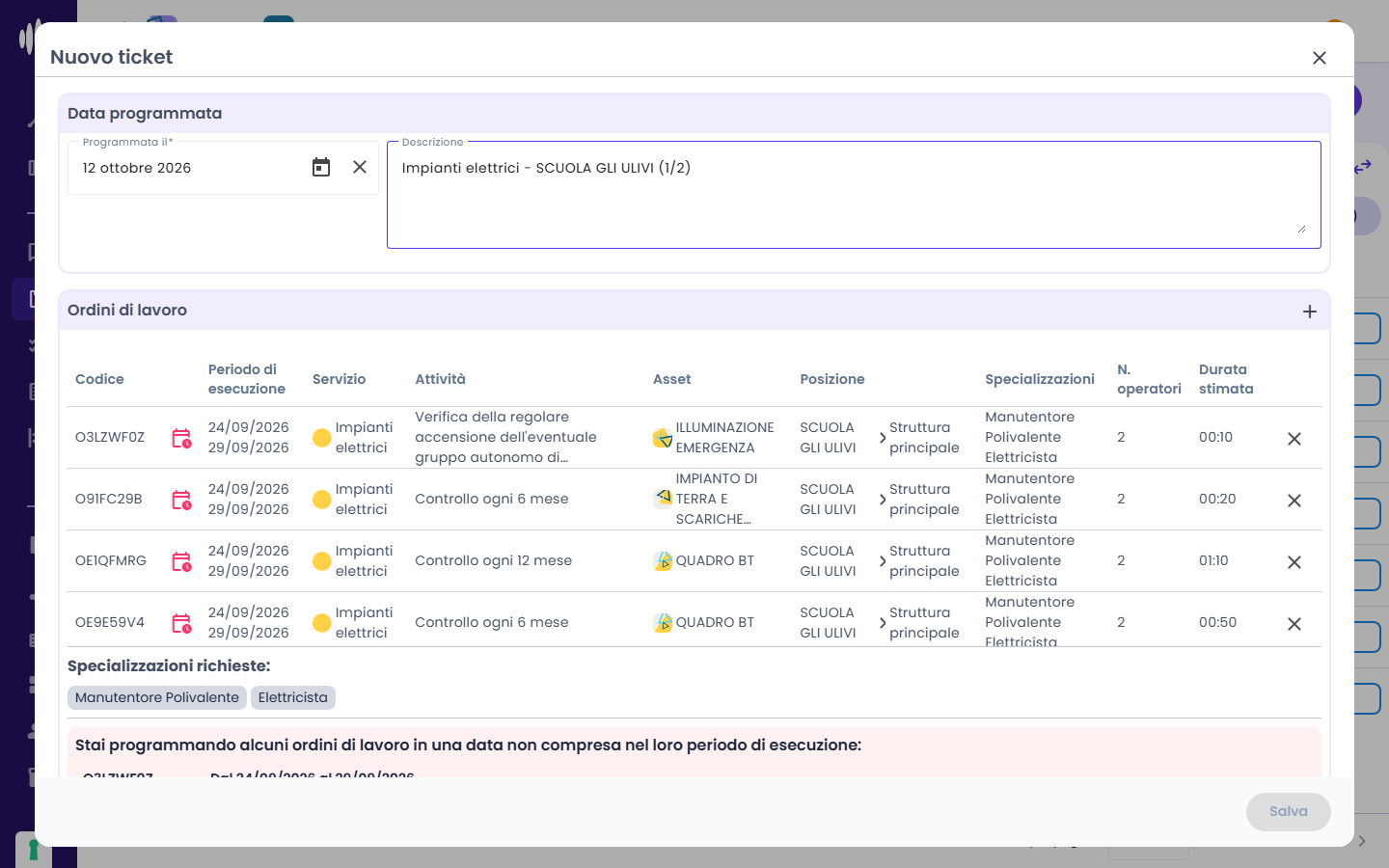Click red calendar icon for O3LZWF0Z

tap(181, 438)
